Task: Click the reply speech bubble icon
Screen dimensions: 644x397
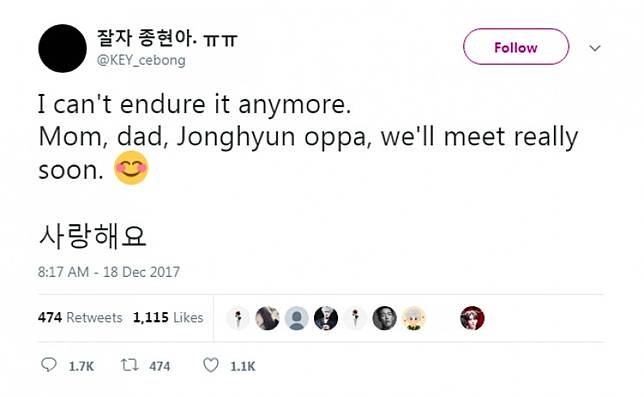Action: 48,365
